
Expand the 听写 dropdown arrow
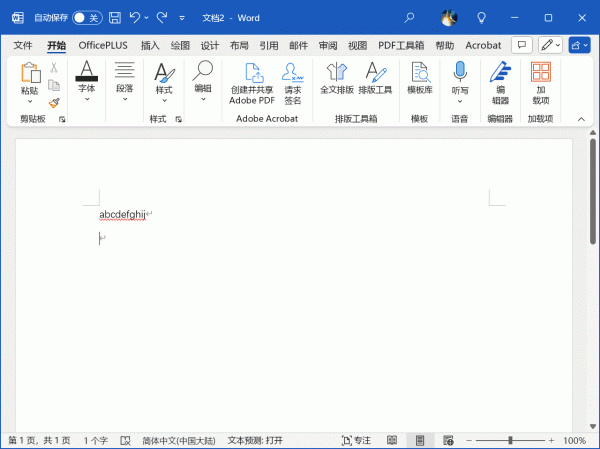460,101
